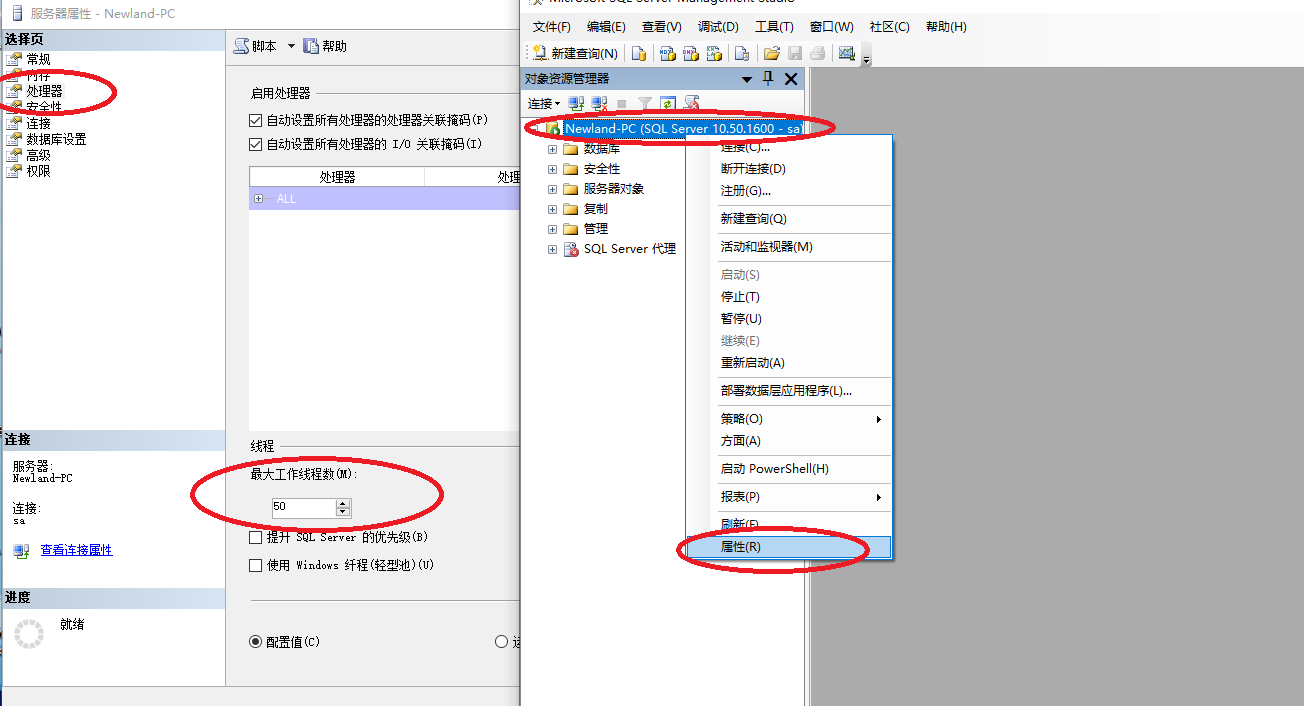1304x706 pixels.
Task: Click the SQL Server Compact query icon
Action: coord(742,54)
